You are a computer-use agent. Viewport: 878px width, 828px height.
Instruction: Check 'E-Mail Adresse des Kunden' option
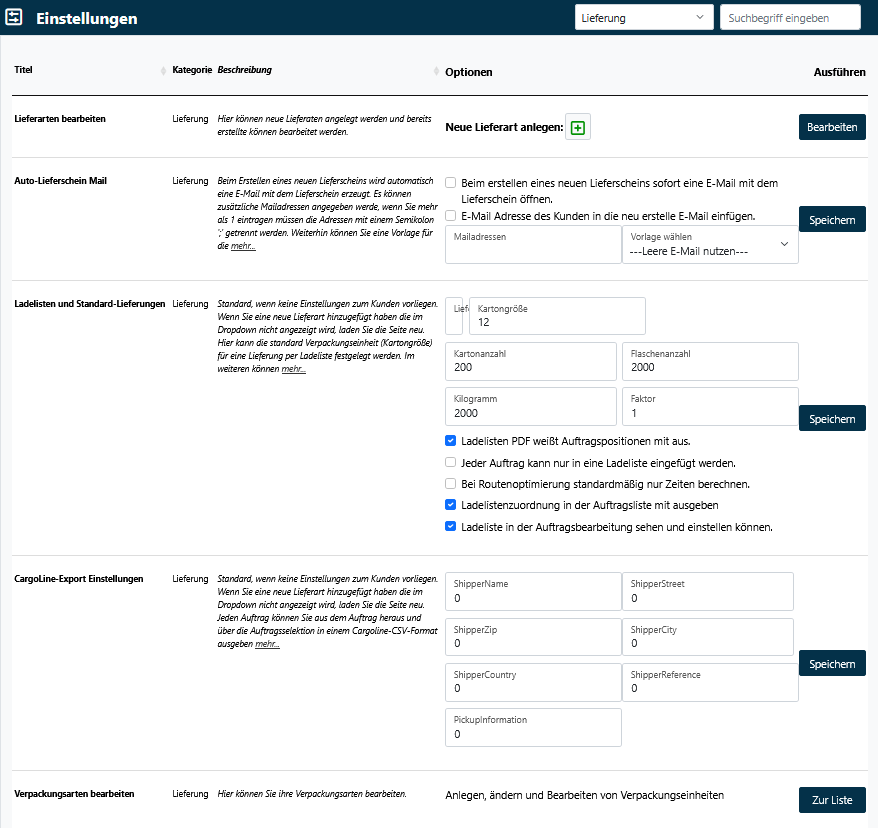point(451,215)
